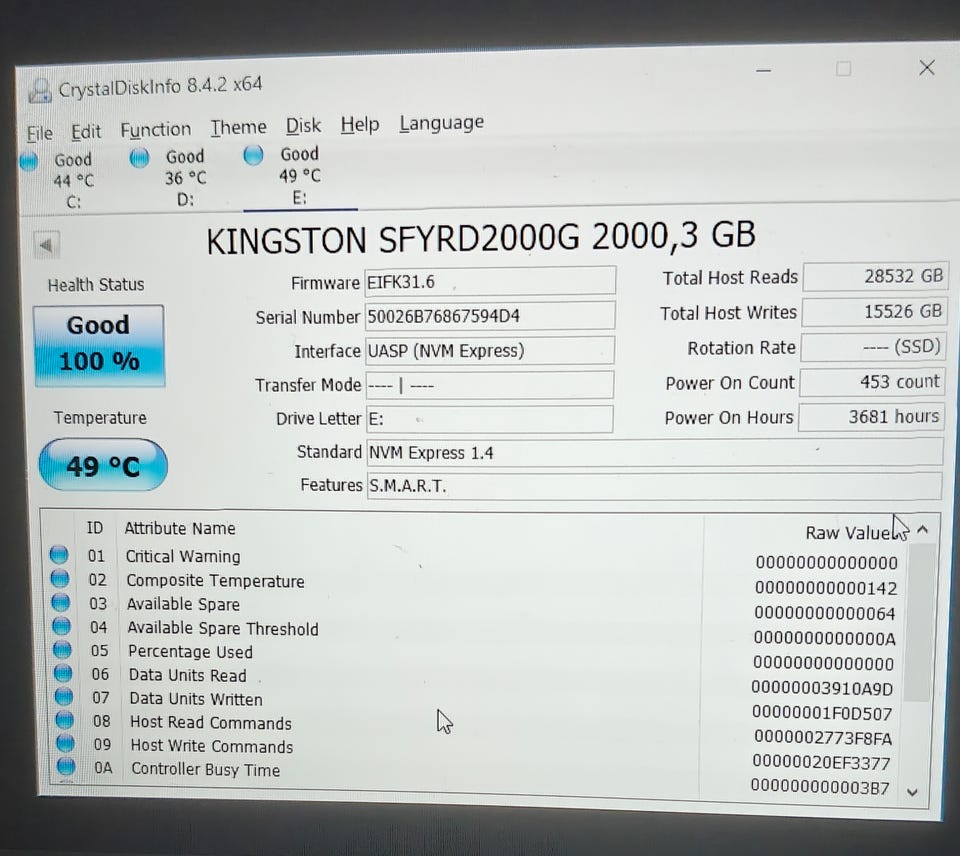The height and width of the screenshot is (856, 960).
Task: Open the File menu
Action: pyautogui.click(x=39, y=133)
